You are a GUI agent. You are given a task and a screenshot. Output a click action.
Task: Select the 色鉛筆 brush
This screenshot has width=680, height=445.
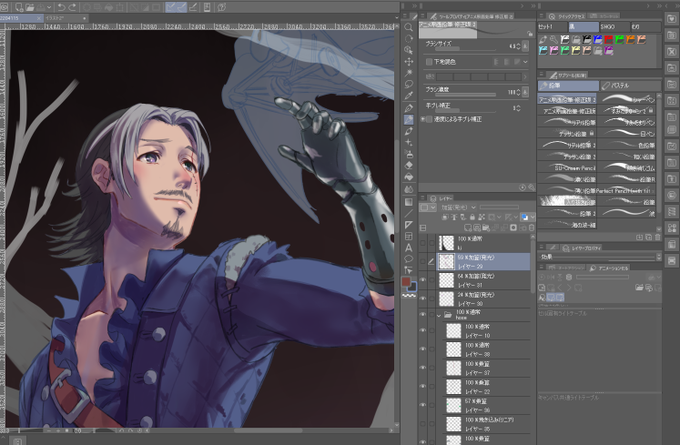628,145
